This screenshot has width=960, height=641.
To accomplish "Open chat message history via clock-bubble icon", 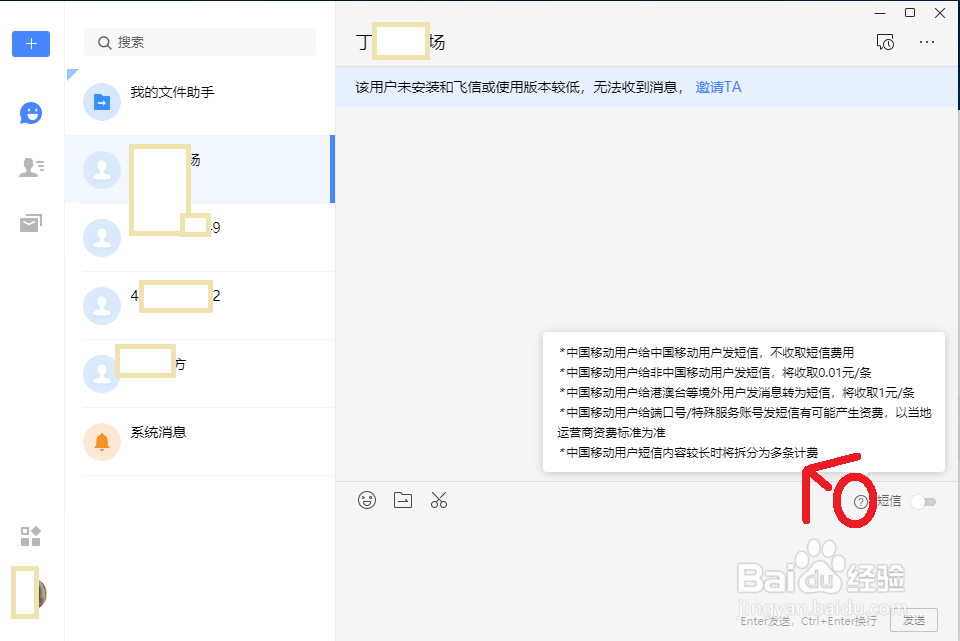I will 886,42.
